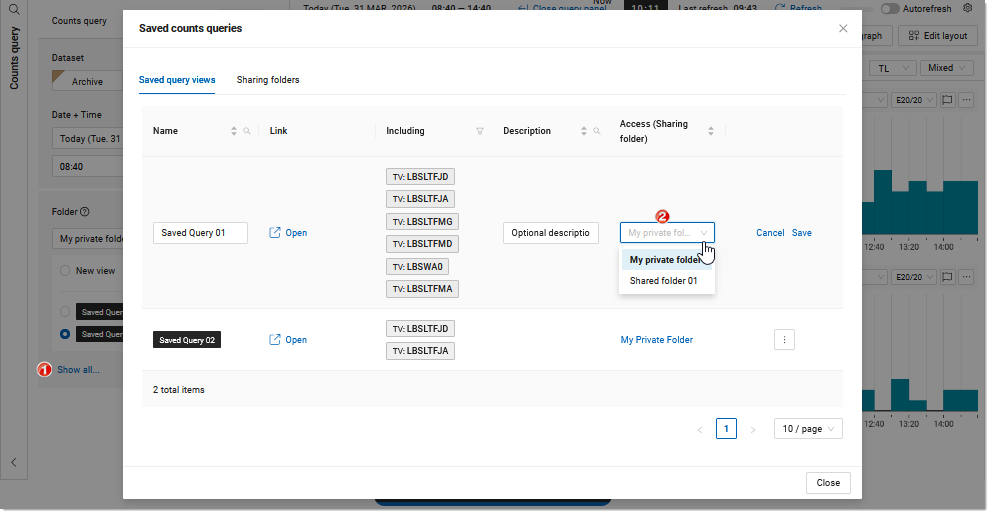Image resolution: width=990 pixels, height=514 pixels.
Task: Switch to the Sharing folders tab
Action: [x=268, y=80]
